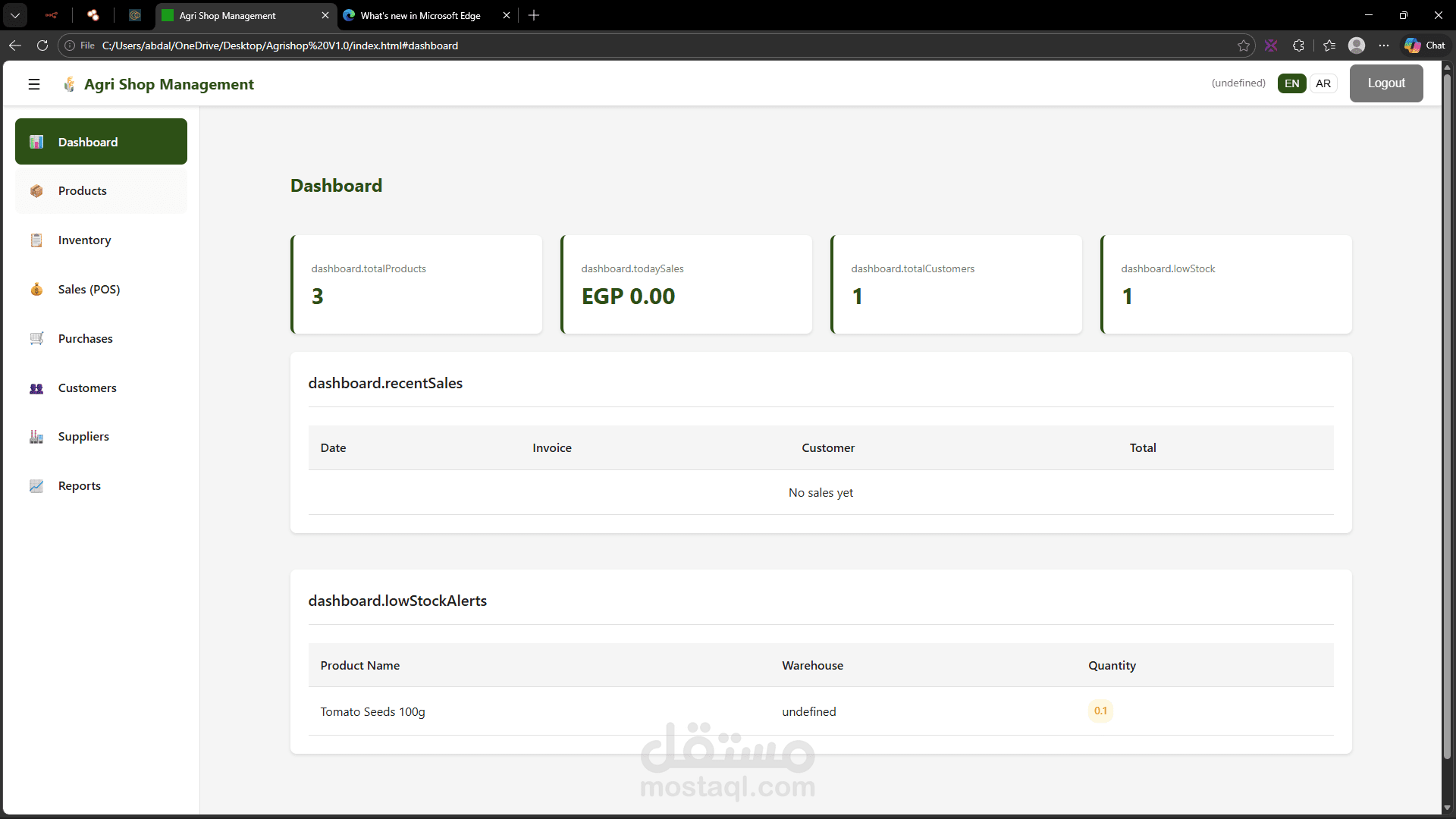Screen dimensions: 1456x819
Task: Open the Inventory section
Action: (x=83, y=240)
